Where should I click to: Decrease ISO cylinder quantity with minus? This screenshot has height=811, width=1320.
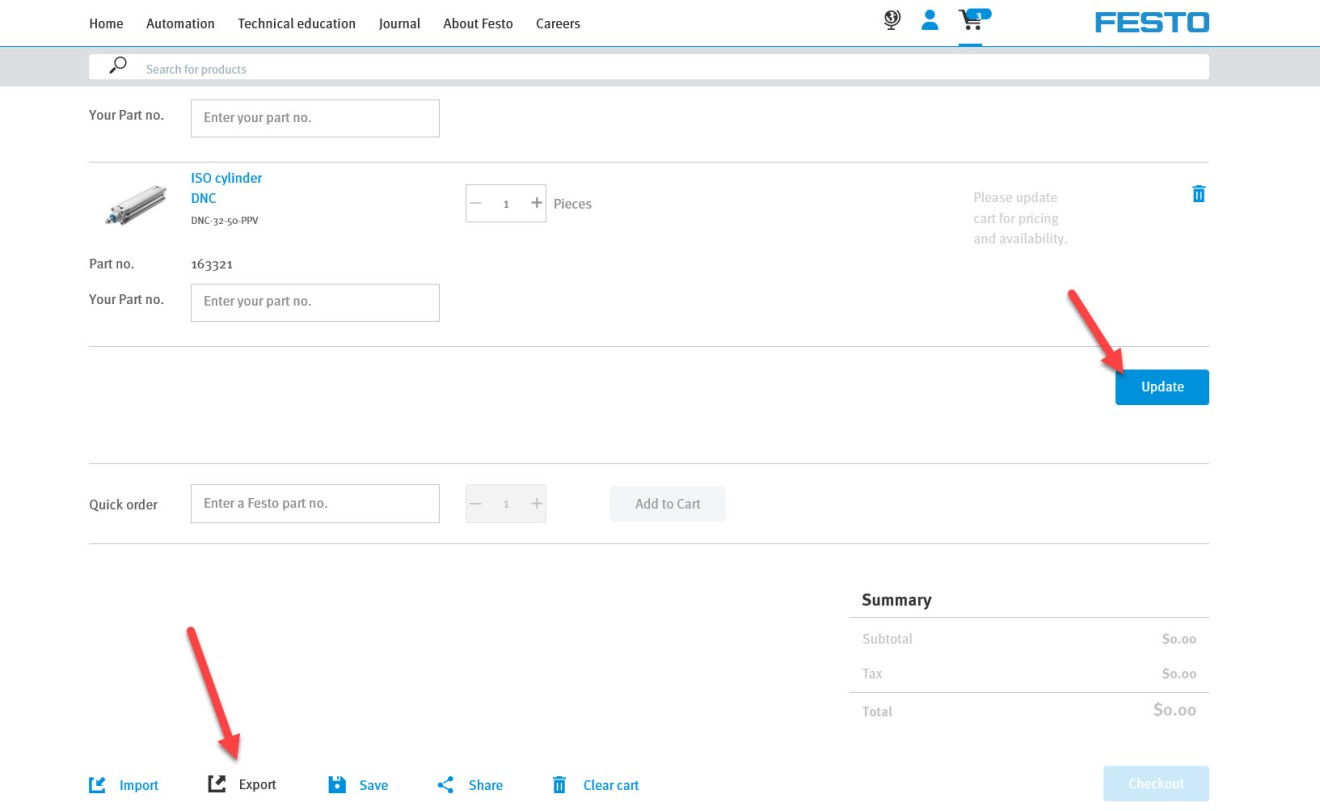click(476, 203)
